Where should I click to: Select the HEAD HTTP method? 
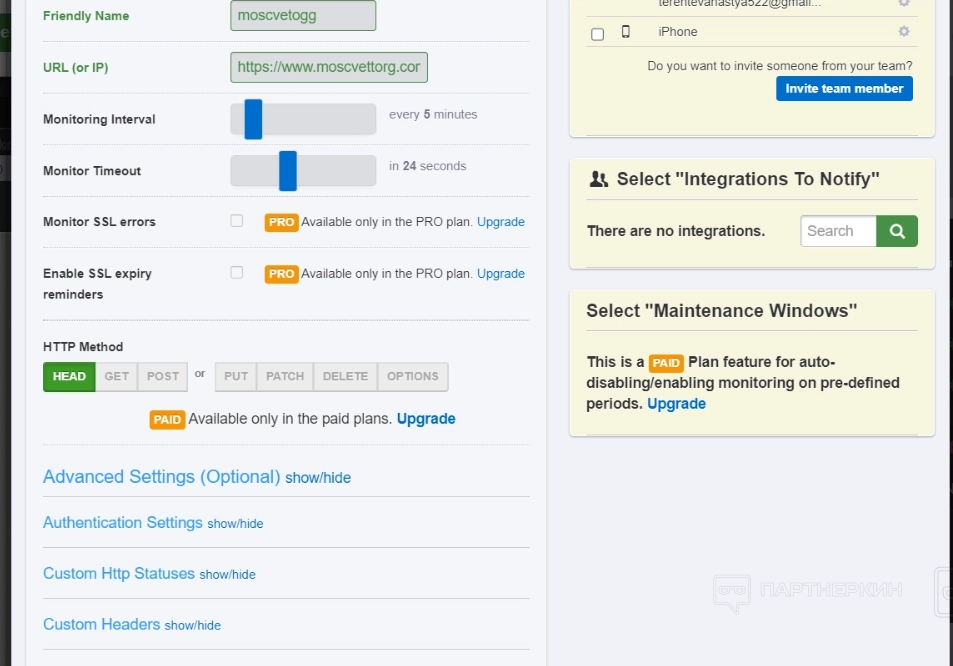tap(69, 376)
